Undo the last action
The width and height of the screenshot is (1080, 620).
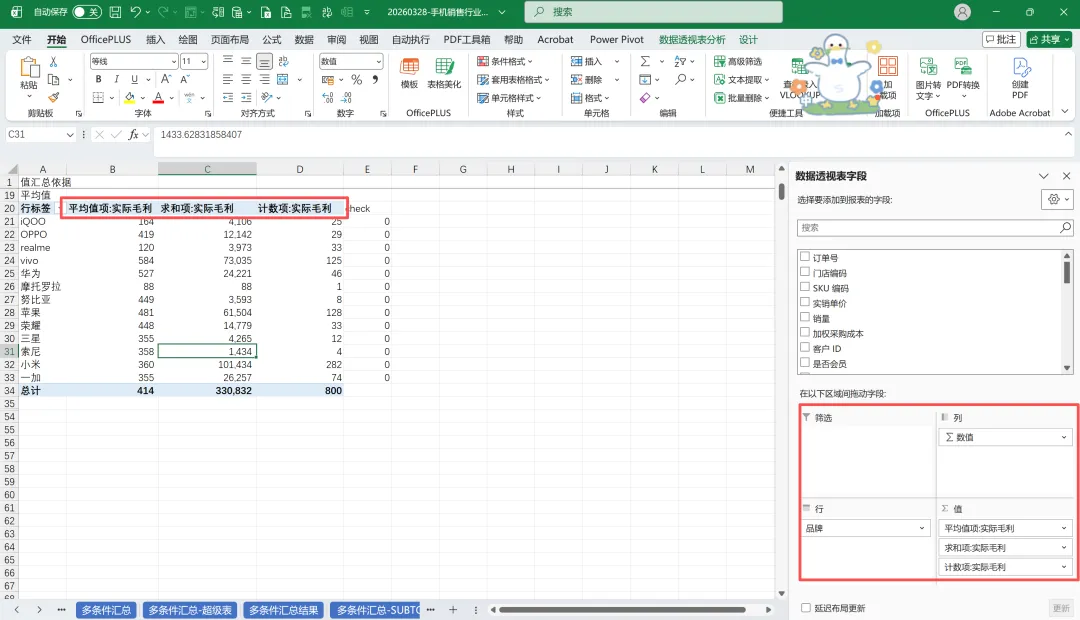(x=135, y=12)
